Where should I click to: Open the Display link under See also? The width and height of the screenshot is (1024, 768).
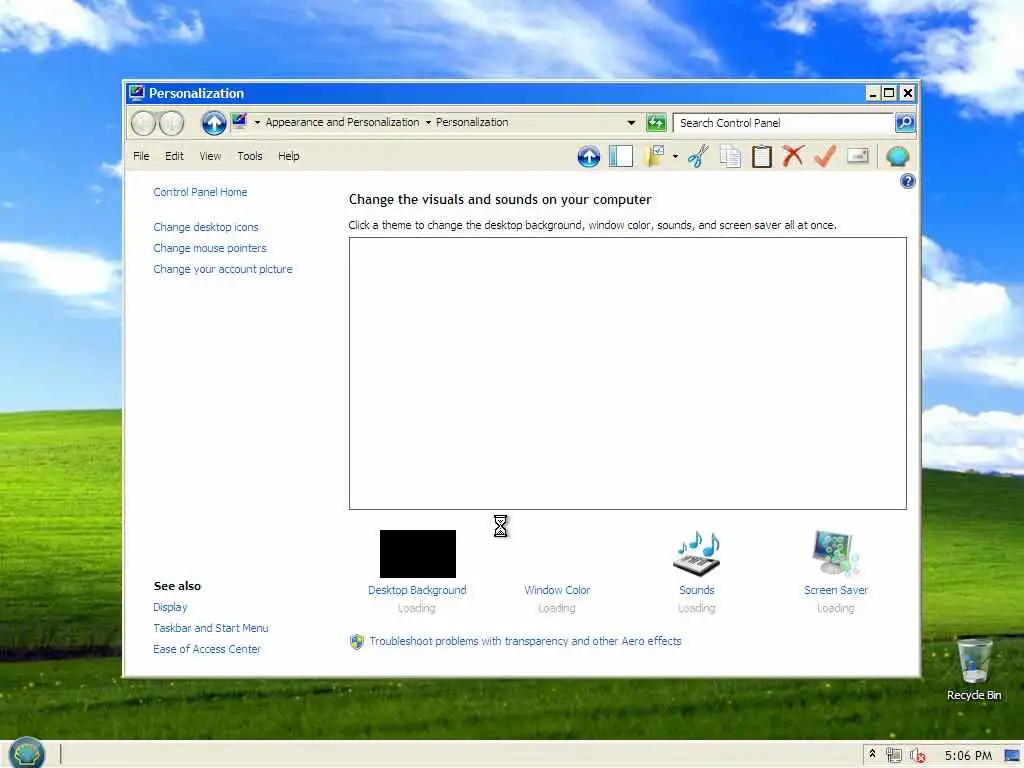170,607
